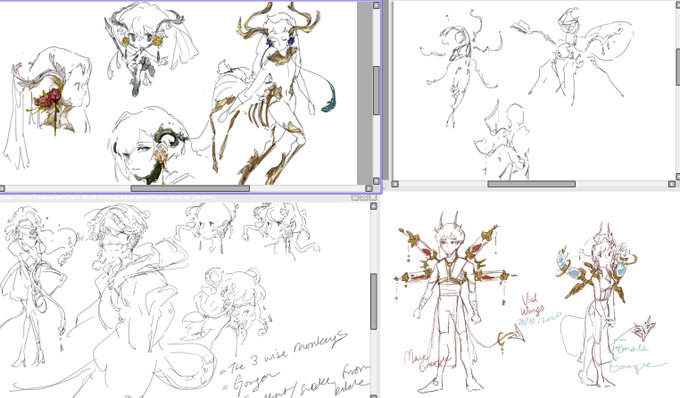Image resolution: width=680 pixels, height=398 pixels.
Task: Click vertical scrollbar thumb in top-left canvas
Action: [x=376, y=90]
